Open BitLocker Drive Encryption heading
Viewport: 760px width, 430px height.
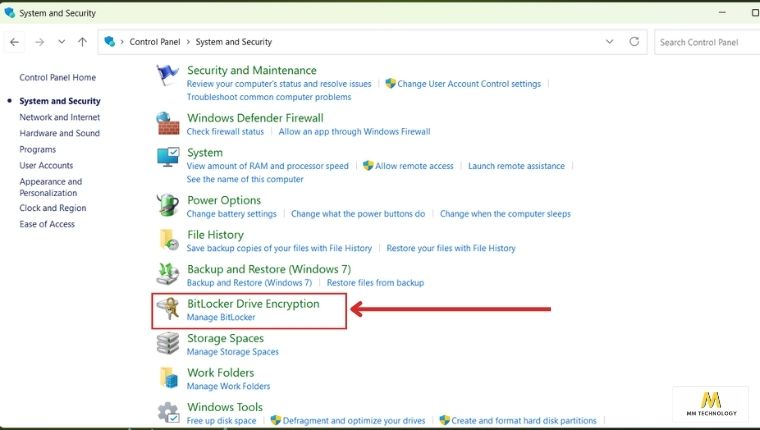coord(253,304)
